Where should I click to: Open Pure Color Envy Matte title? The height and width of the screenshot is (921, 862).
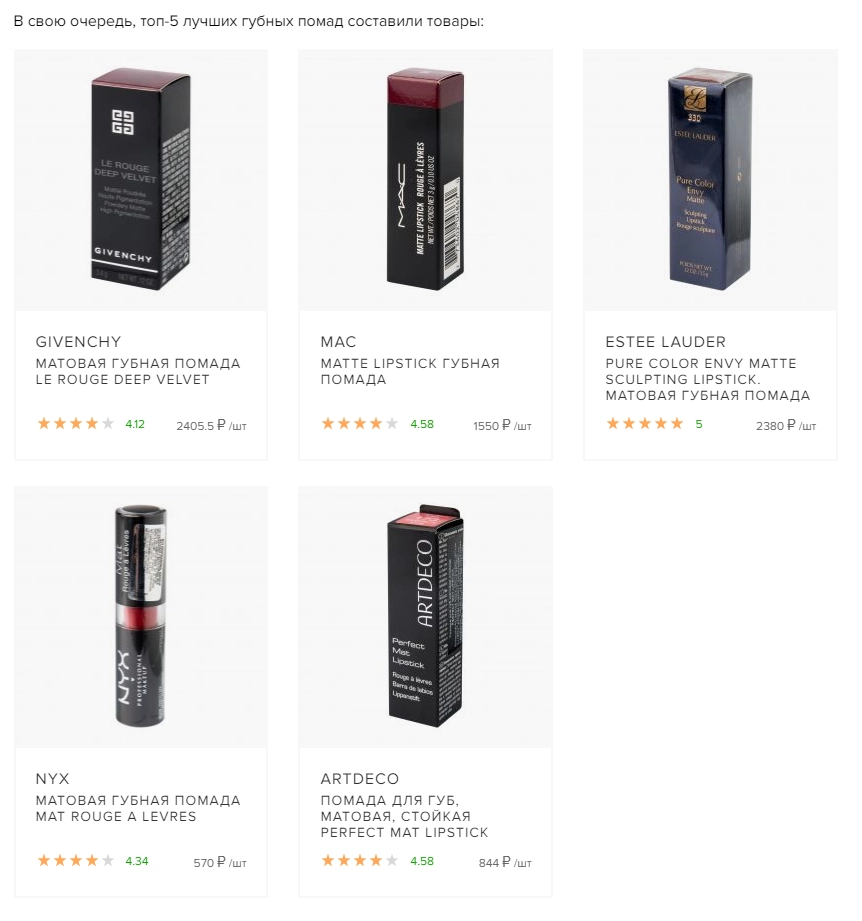(708, 380)
